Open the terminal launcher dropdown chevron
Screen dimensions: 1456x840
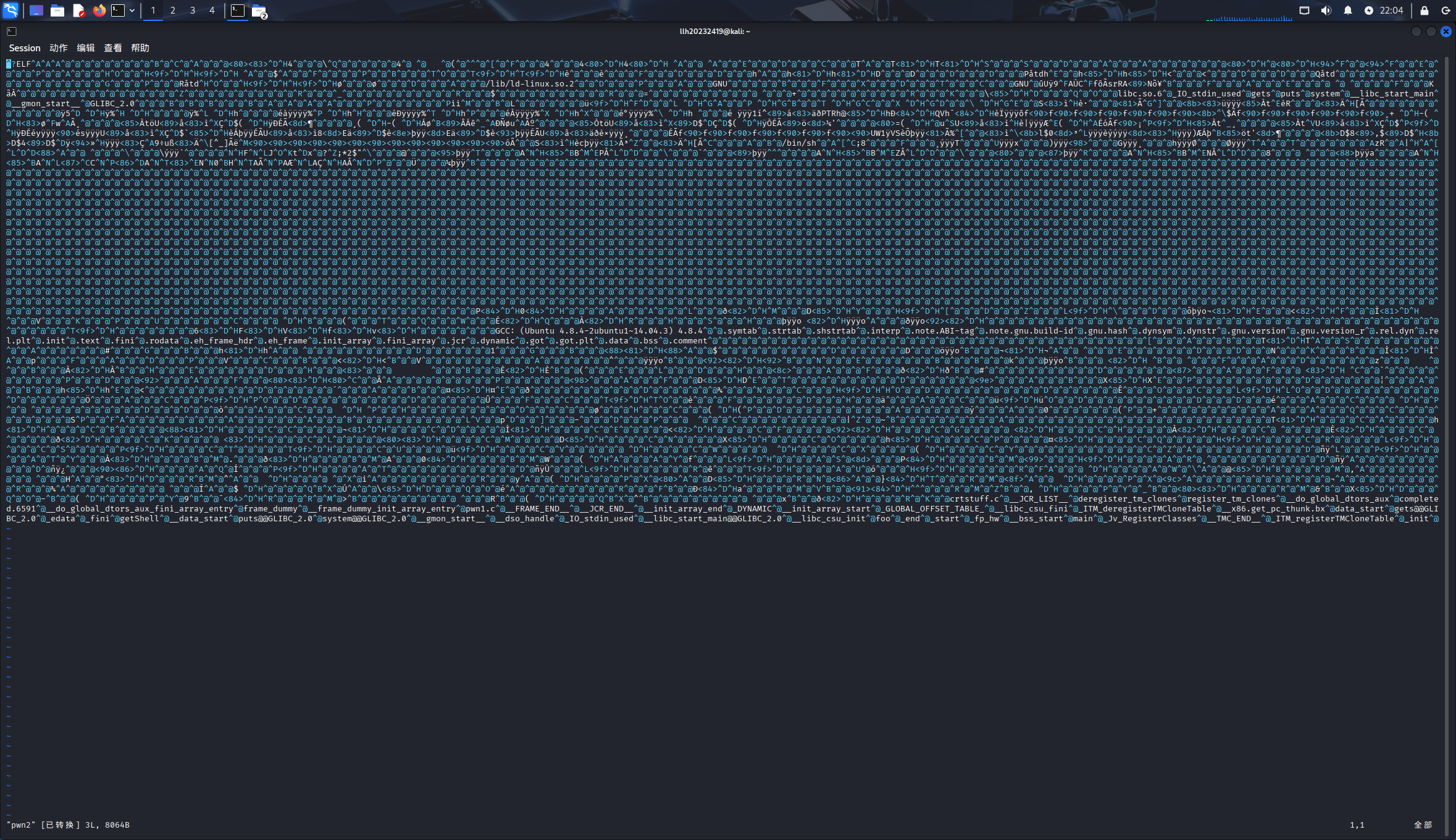pos(132,10)
